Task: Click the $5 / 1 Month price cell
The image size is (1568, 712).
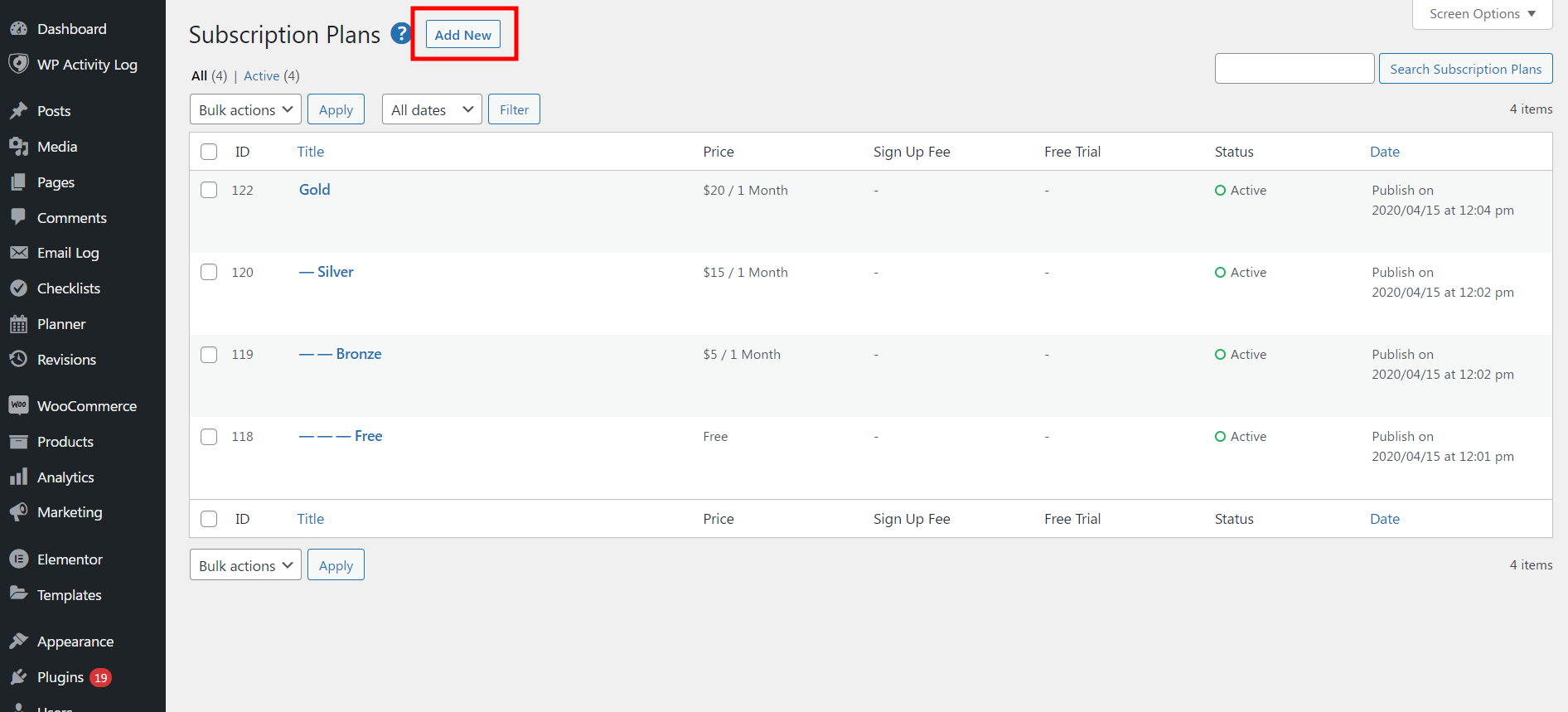Action: click(x=742, y=354)
